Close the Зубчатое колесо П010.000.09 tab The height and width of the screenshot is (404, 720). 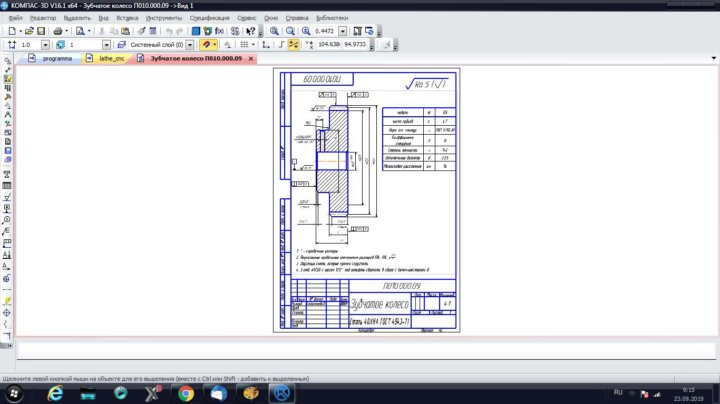point(250,60)
